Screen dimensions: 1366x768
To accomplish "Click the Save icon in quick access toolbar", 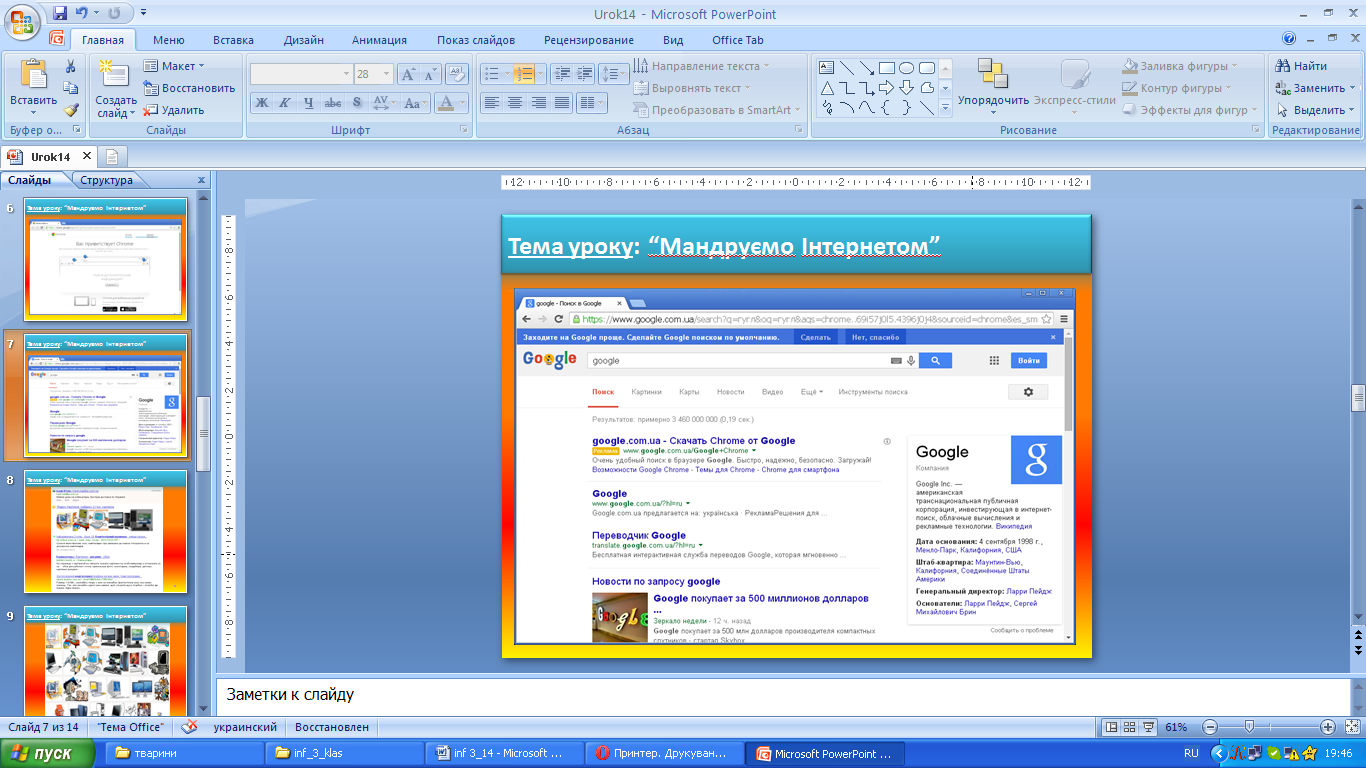I will pos(60,13).
